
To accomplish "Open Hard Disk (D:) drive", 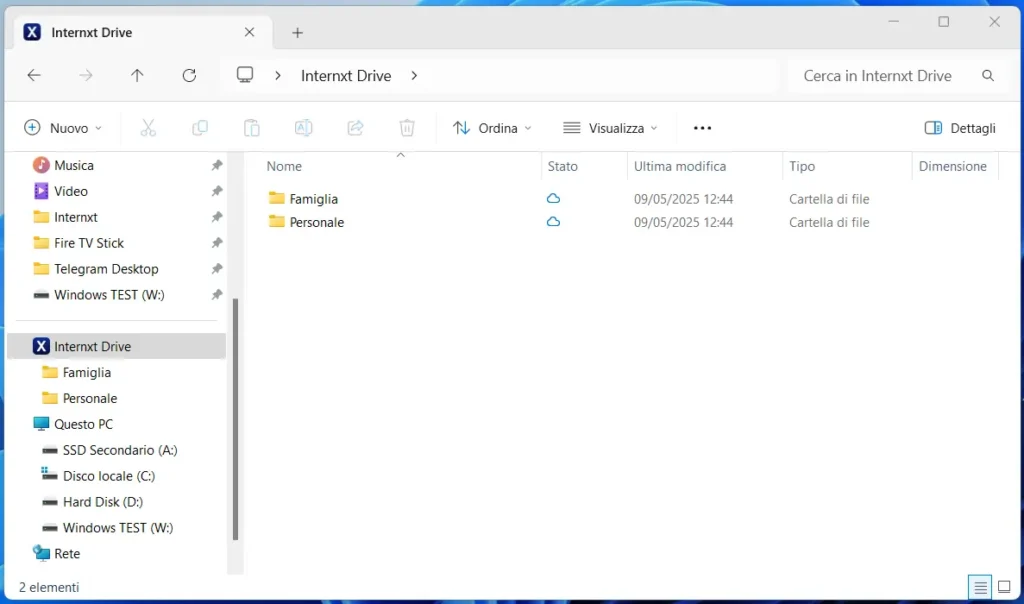I will pos(103,501).
